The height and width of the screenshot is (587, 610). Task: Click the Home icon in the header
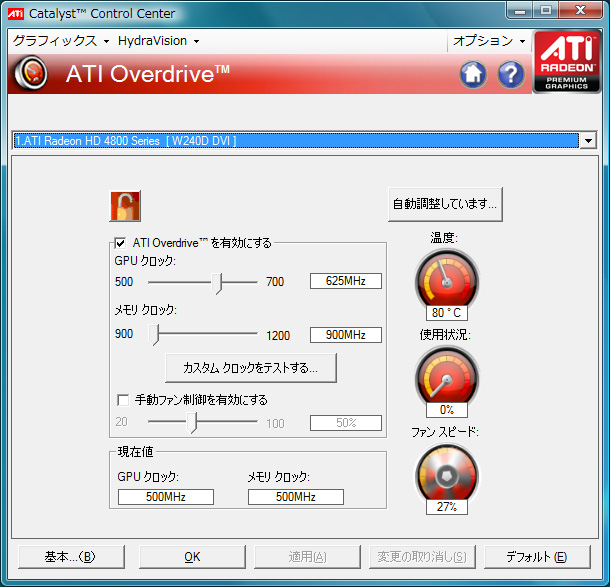pos(473,74)
